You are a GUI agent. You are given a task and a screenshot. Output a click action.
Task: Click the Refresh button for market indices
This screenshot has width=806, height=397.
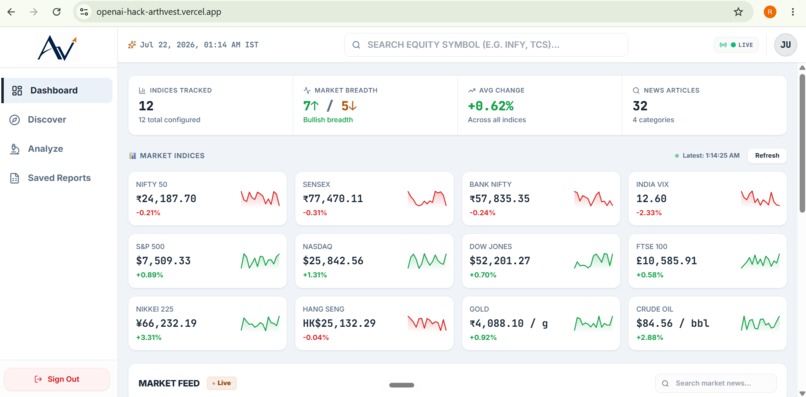coord(767,156)
